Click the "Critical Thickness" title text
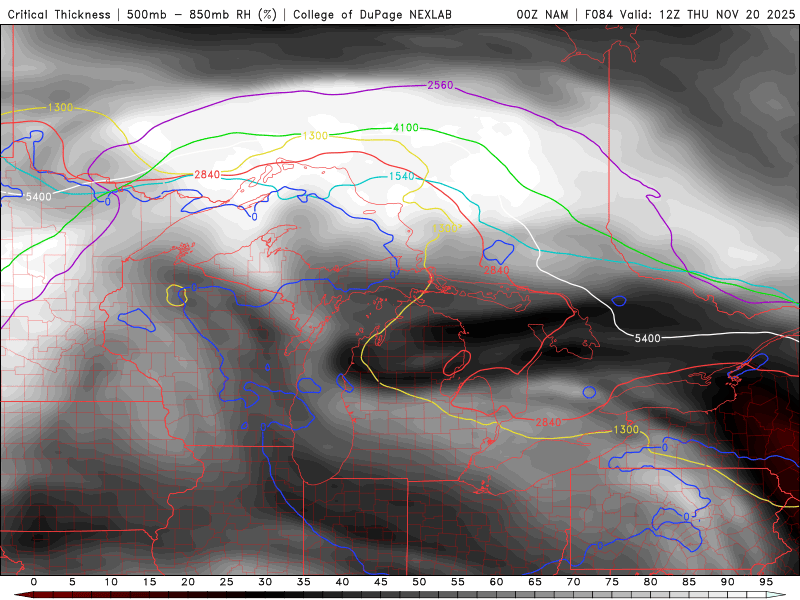This screenshot has height=600, width=800. 59,15
